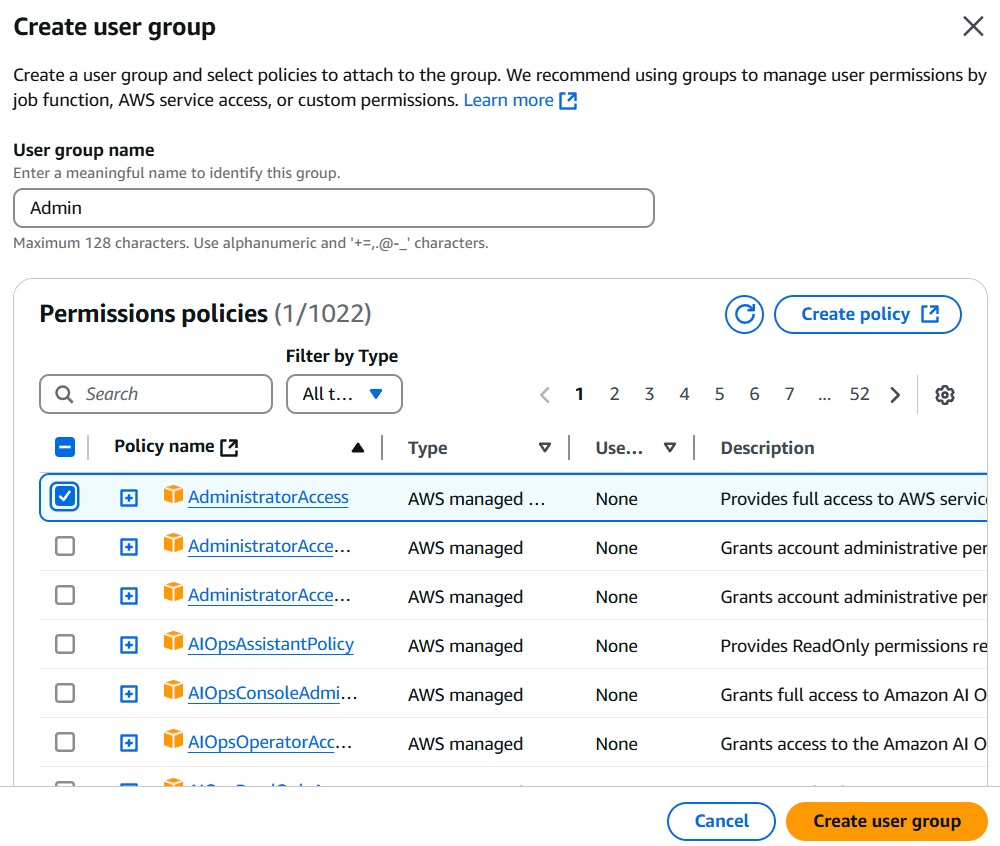Uncheck the AdministratorAccess policy checkbox
Screen dimensions: 1000x846
(x=65, y=497)
